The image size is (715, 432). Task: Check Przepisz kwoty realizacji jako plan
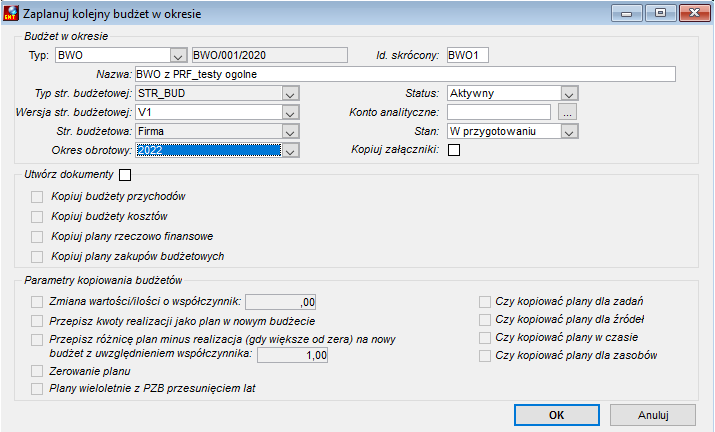click(37, 321)
